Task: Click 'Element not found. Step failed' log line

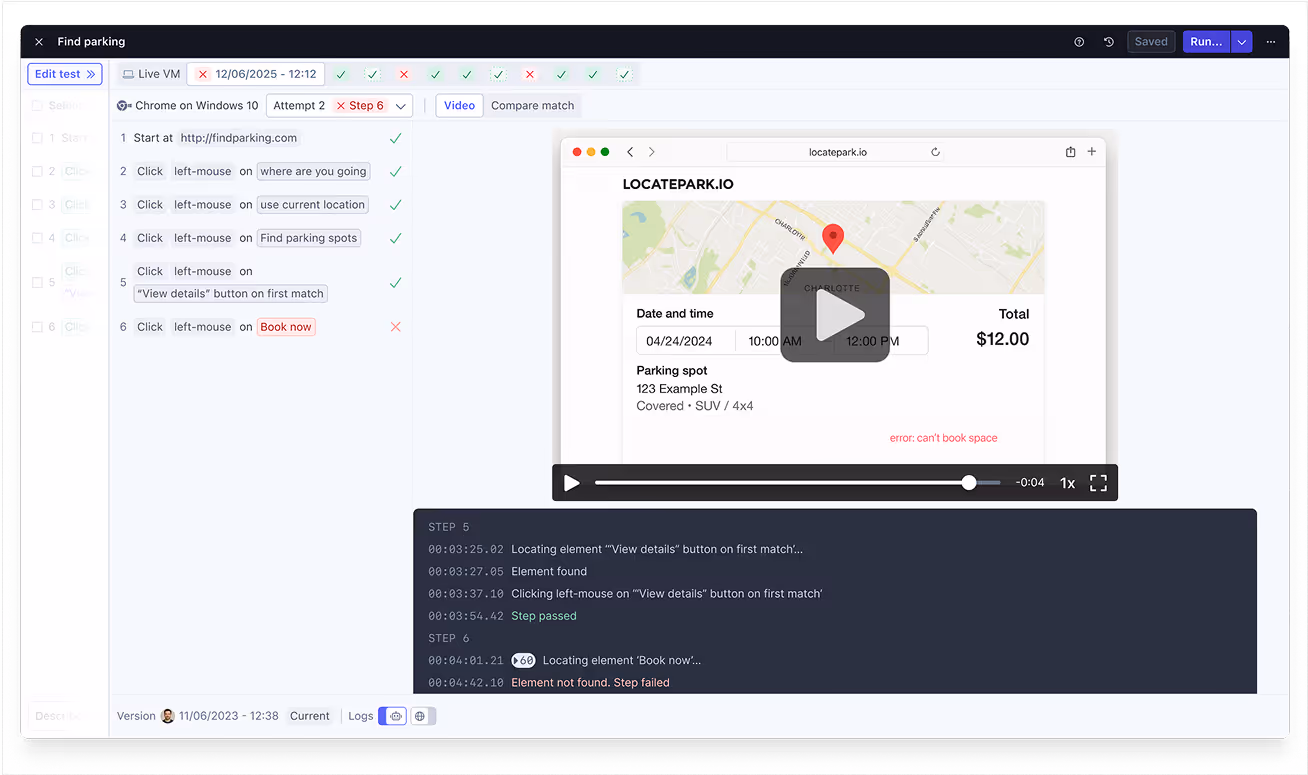Action: 590,682
